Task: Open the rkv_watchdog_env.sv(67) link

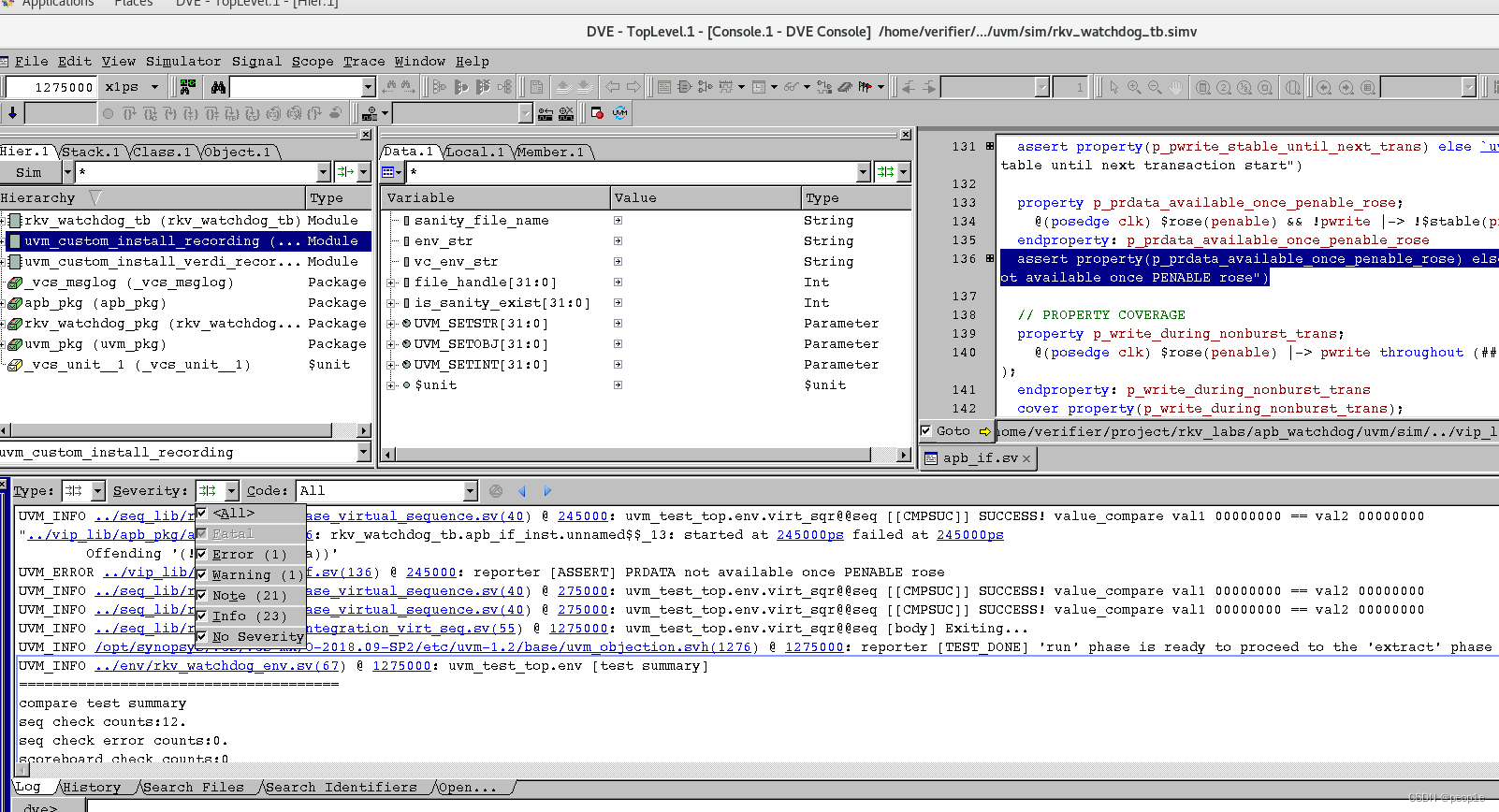Action: [x=217, y=666]
